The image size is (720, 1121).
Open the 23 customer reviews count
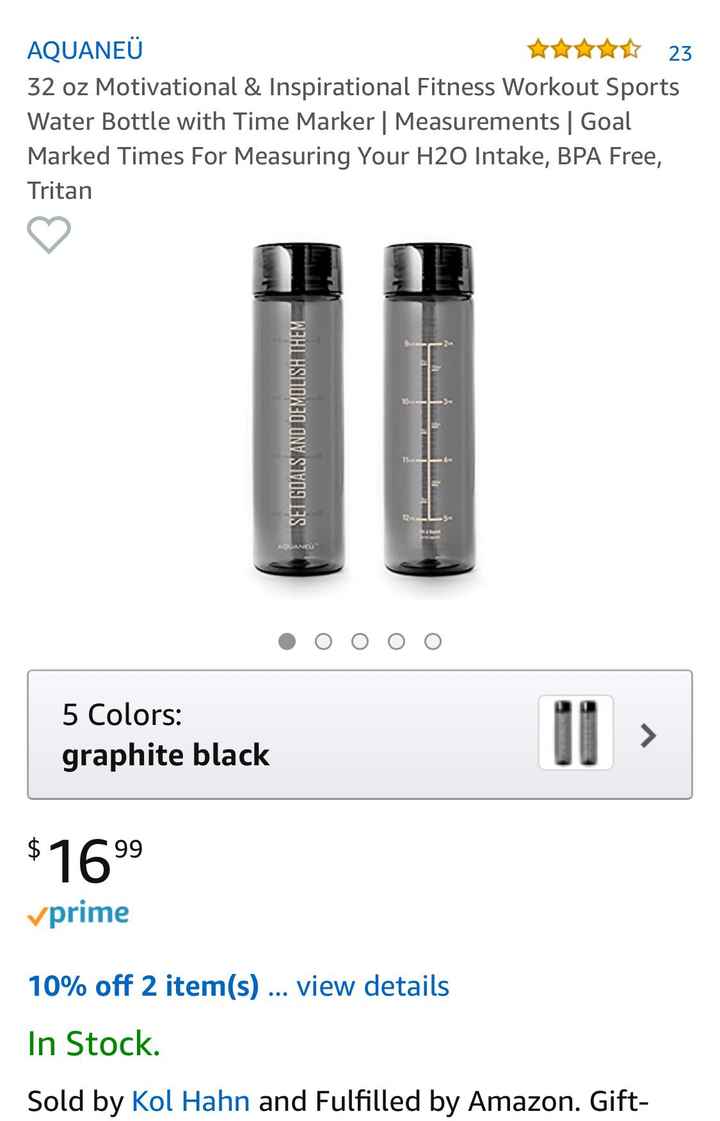pos(680,53)
